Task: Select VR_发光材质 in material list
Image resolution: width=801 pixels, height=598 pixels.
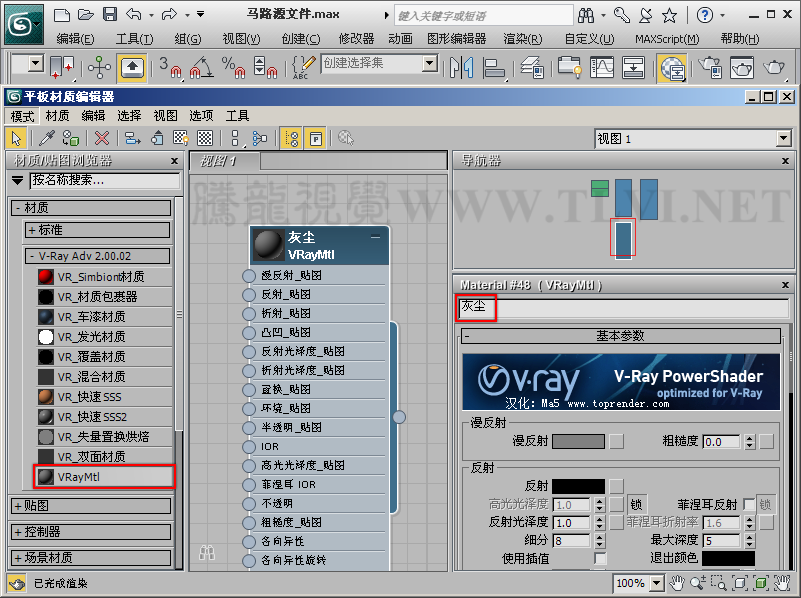Action: pos(104,337)
